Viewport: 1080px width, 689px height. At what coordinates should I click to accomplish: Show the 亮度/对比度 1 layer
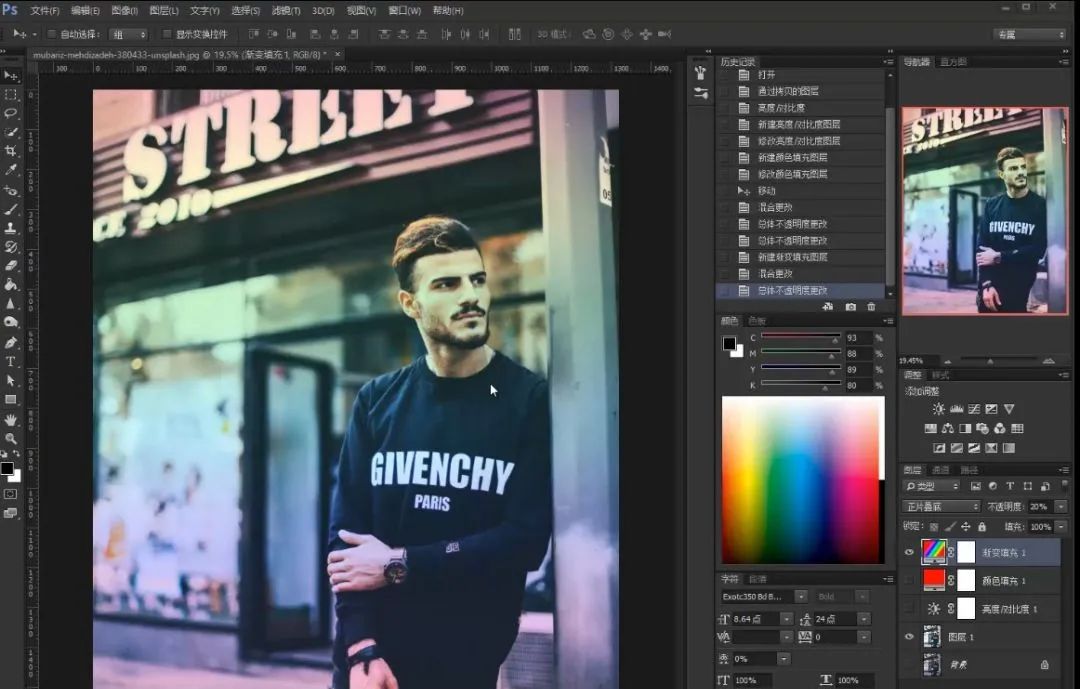(x=909, y=609)
